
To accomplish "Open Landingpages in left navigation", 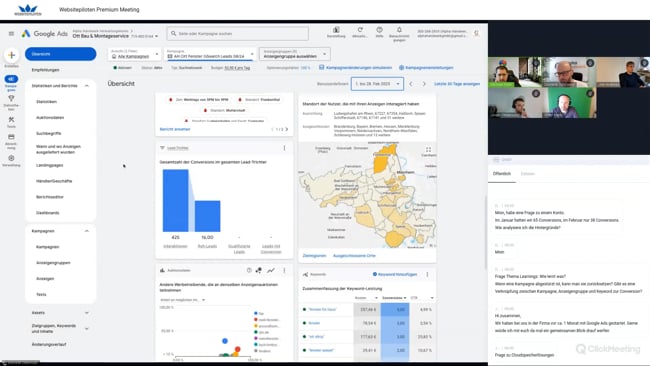I will (x=49, y=165).
